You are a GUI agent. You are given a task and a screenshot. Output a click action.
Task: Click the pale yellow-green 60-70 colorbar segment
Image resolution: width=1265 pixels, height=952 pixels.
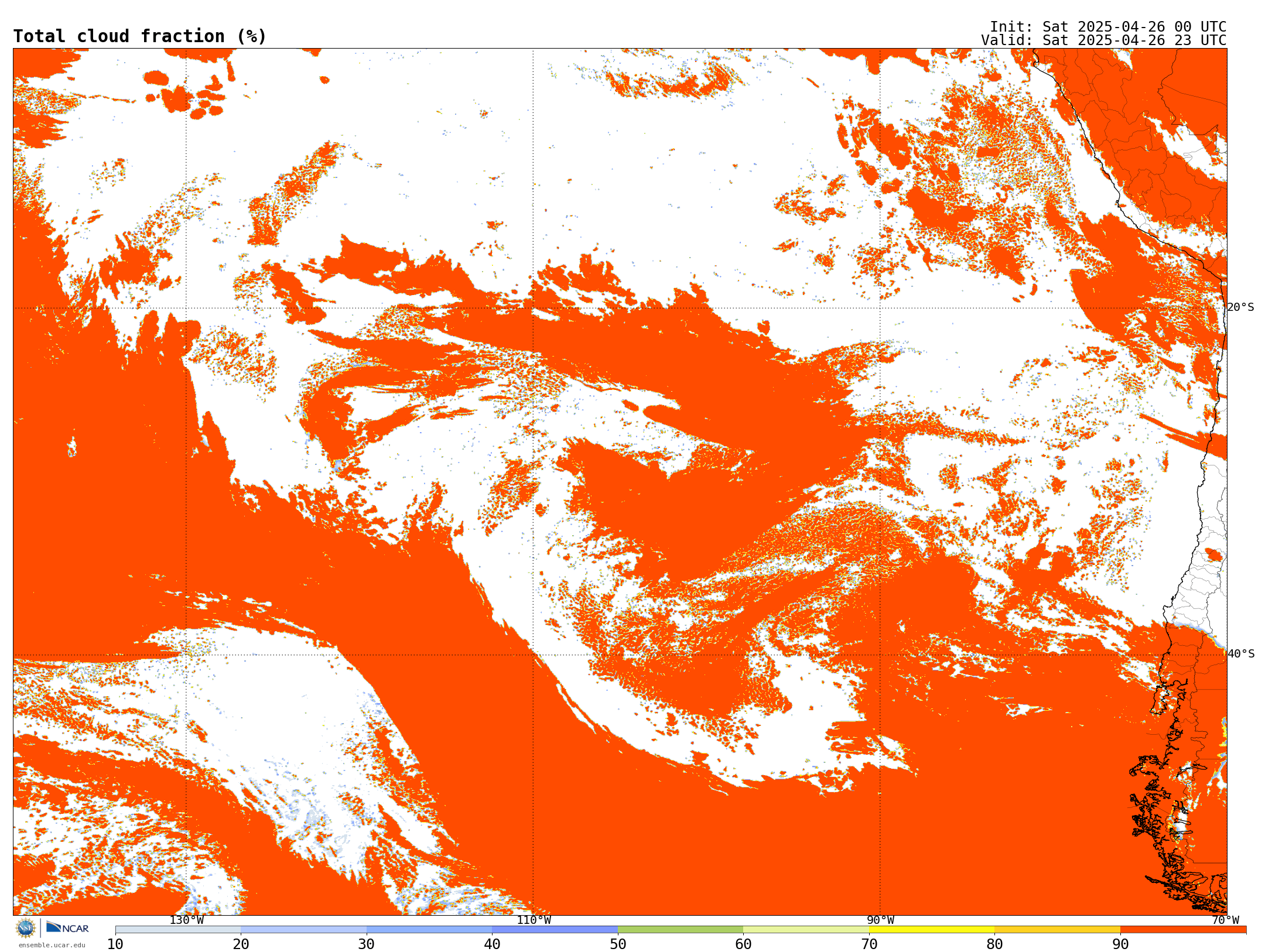806,930
